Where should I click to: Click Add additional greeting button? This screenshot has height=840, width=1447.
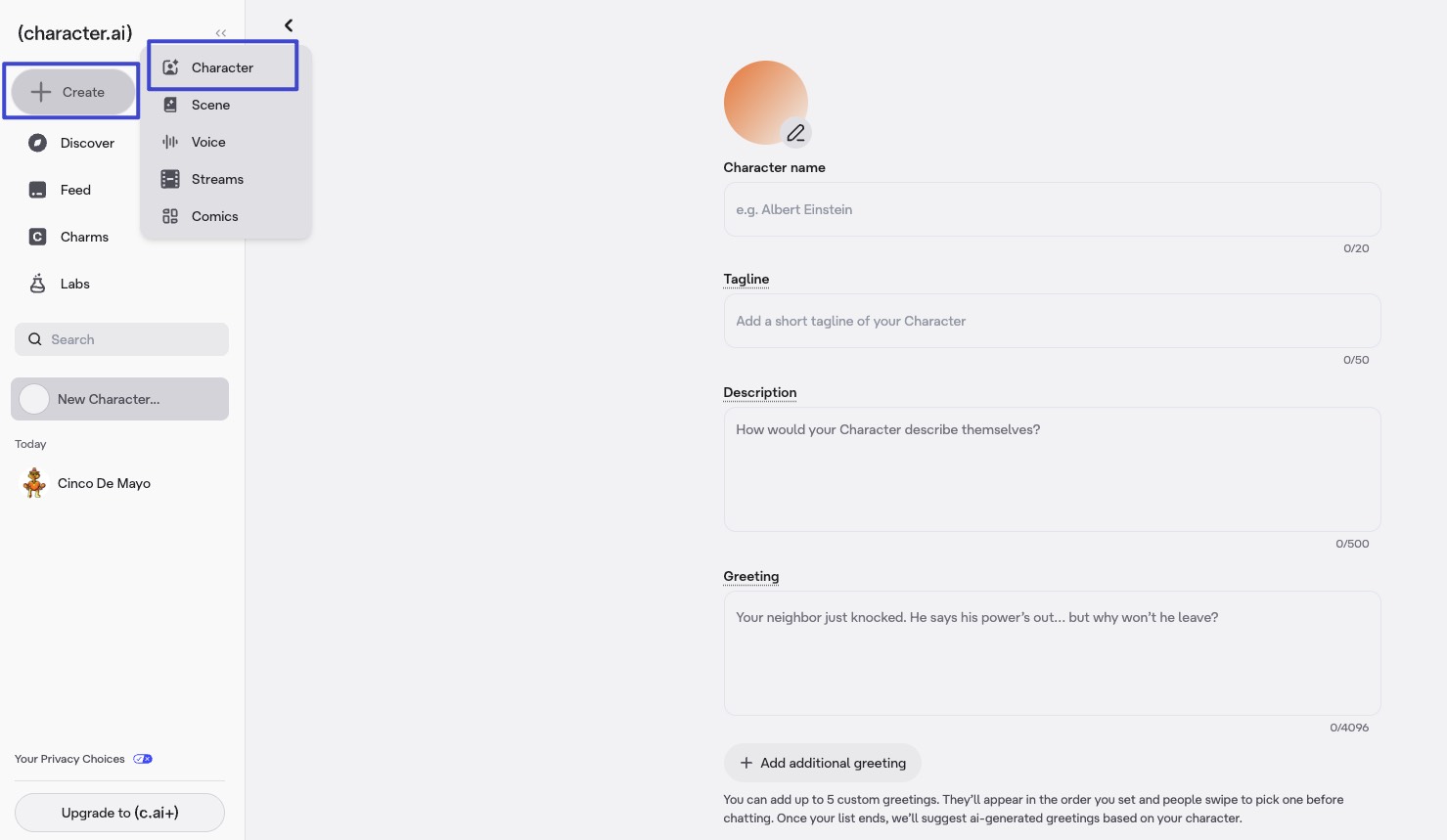(822, 763)
